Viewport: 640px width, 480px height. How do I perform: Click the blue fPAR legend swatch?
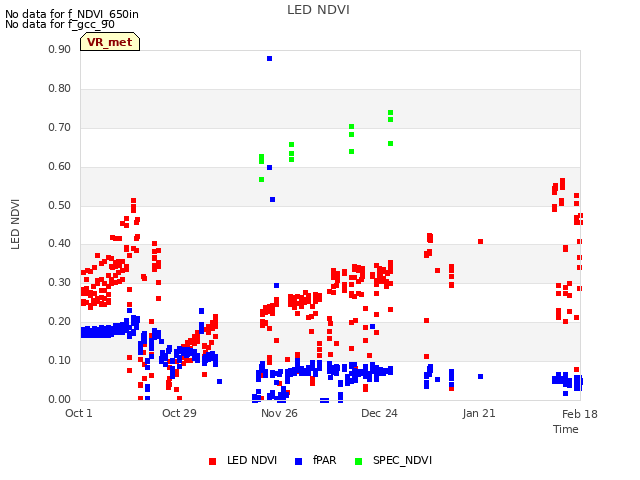coord(298,461)
